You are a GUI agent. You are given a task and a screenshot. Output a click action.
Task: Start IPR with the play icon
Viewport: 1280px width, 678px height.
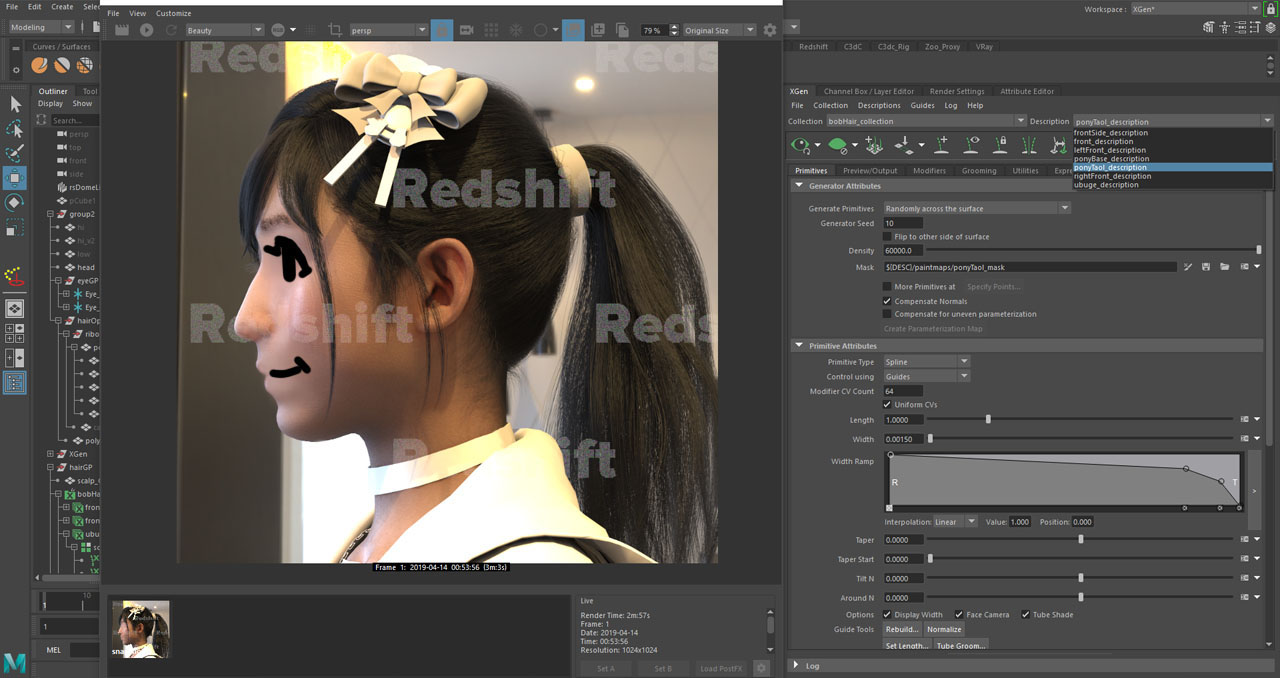(x=147, y=30)
